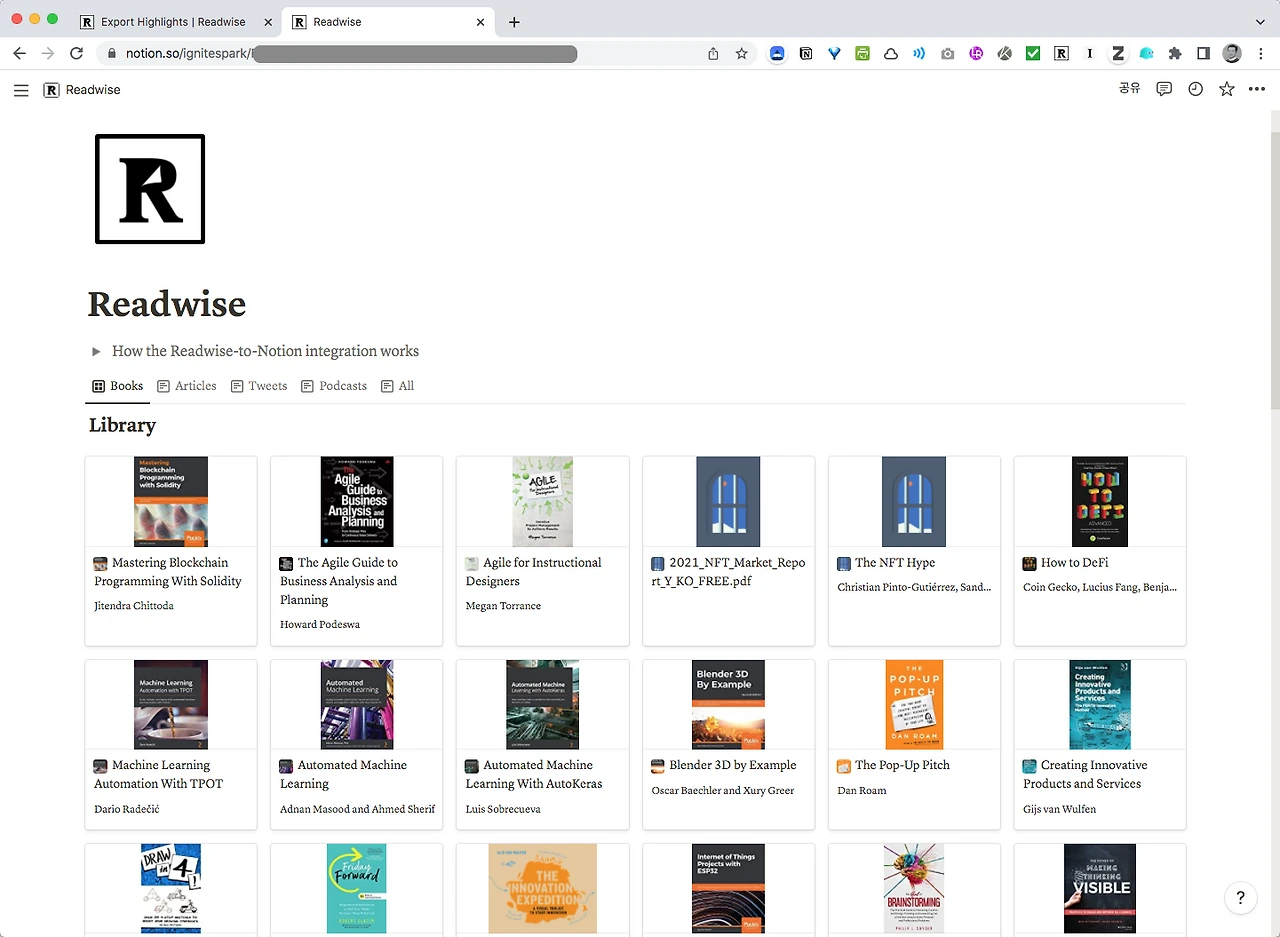Open the camera screenshot extension
This screenshot has height=937, width=1280.
[x=947, y=53]
